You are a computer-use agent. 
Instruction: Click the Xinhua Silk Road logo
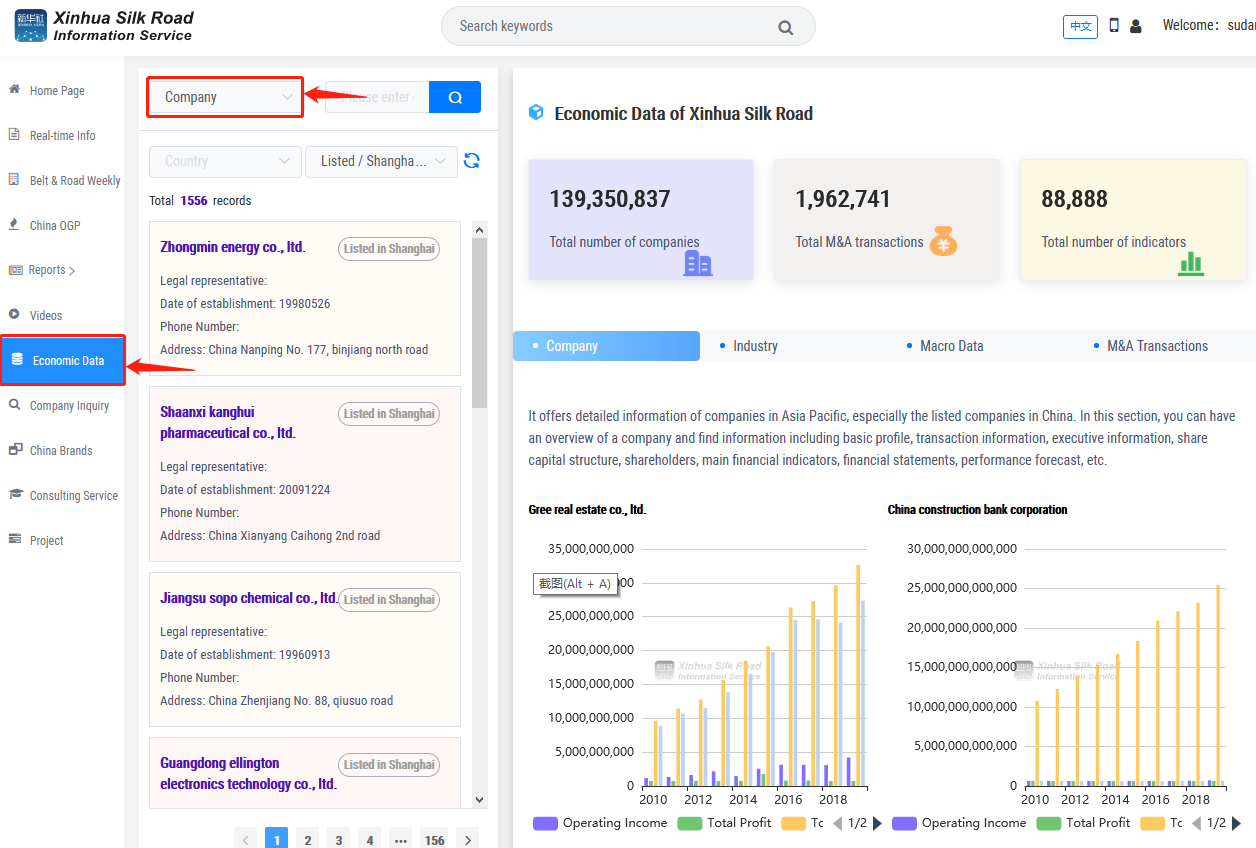click(104, 26)
